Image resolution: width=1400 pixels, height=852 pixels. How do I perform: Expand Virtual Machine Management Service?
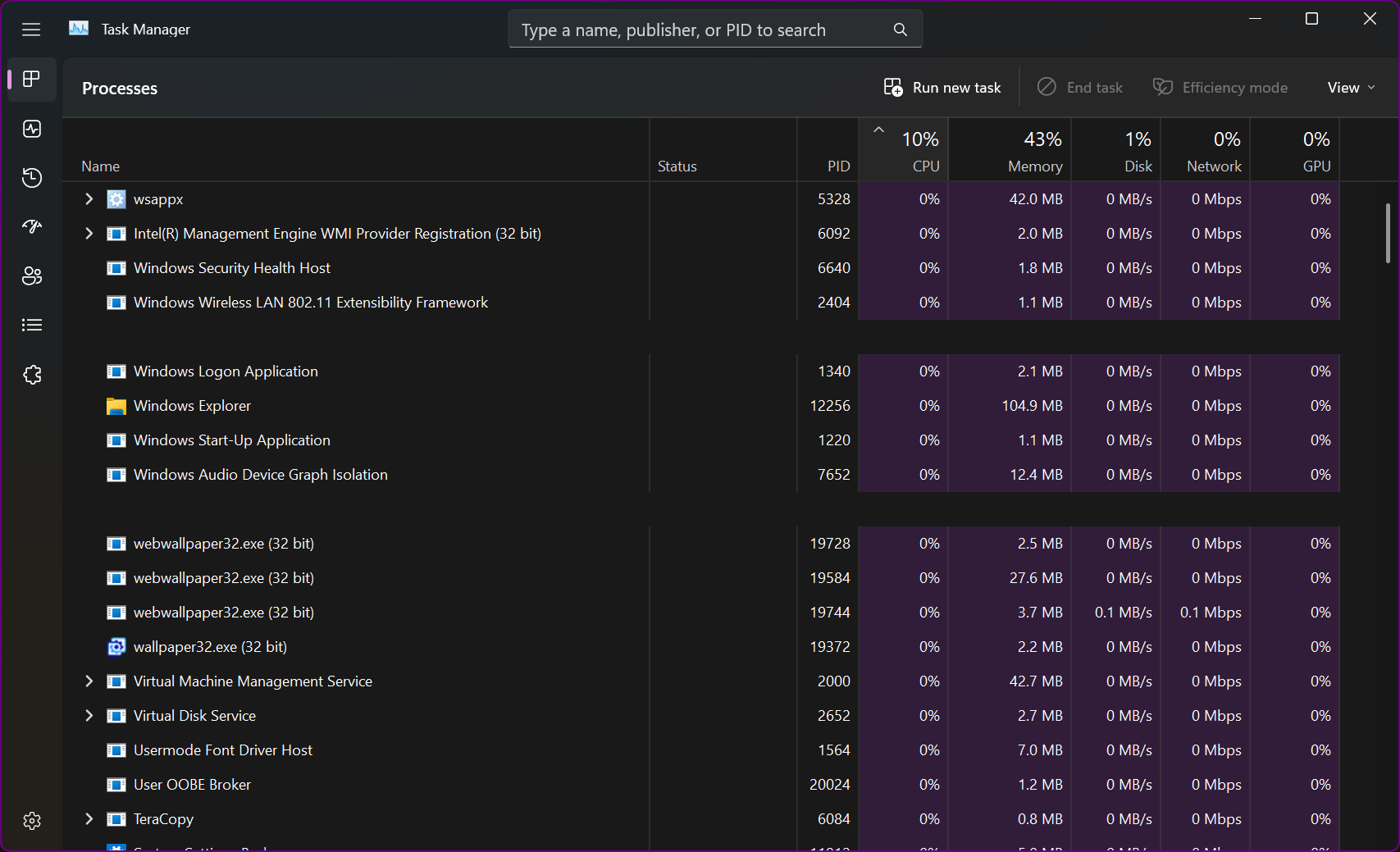[x=89, y=681]
